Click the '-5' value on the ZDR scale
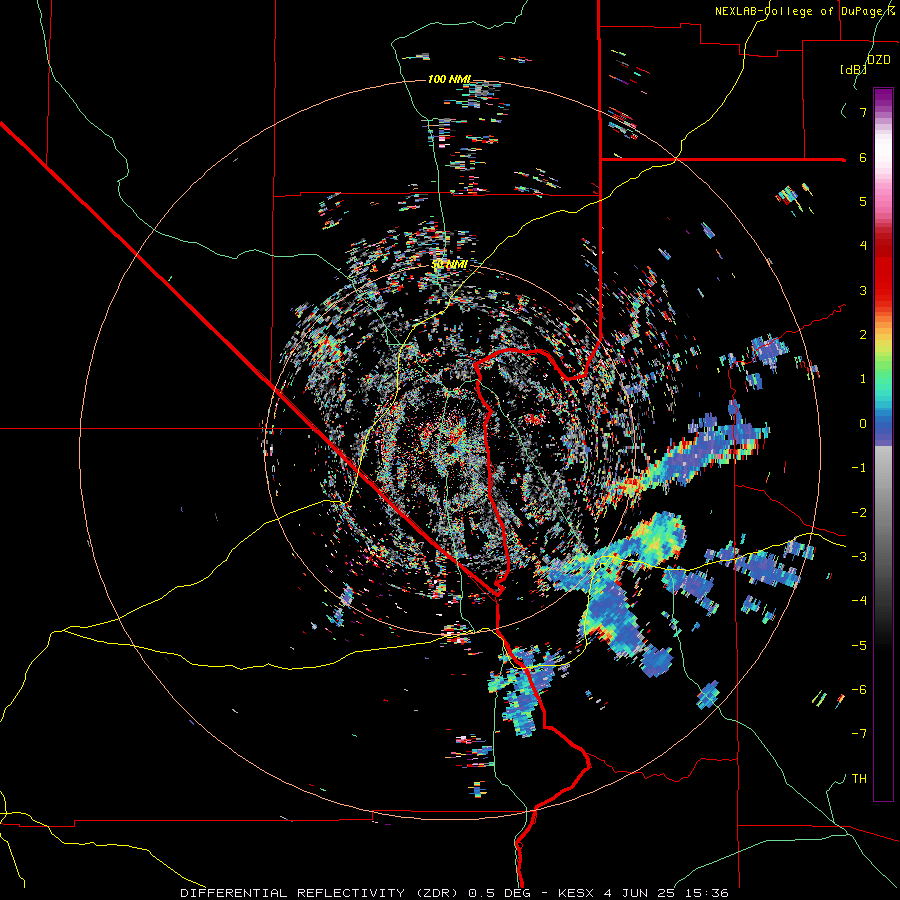 [859, 645]
